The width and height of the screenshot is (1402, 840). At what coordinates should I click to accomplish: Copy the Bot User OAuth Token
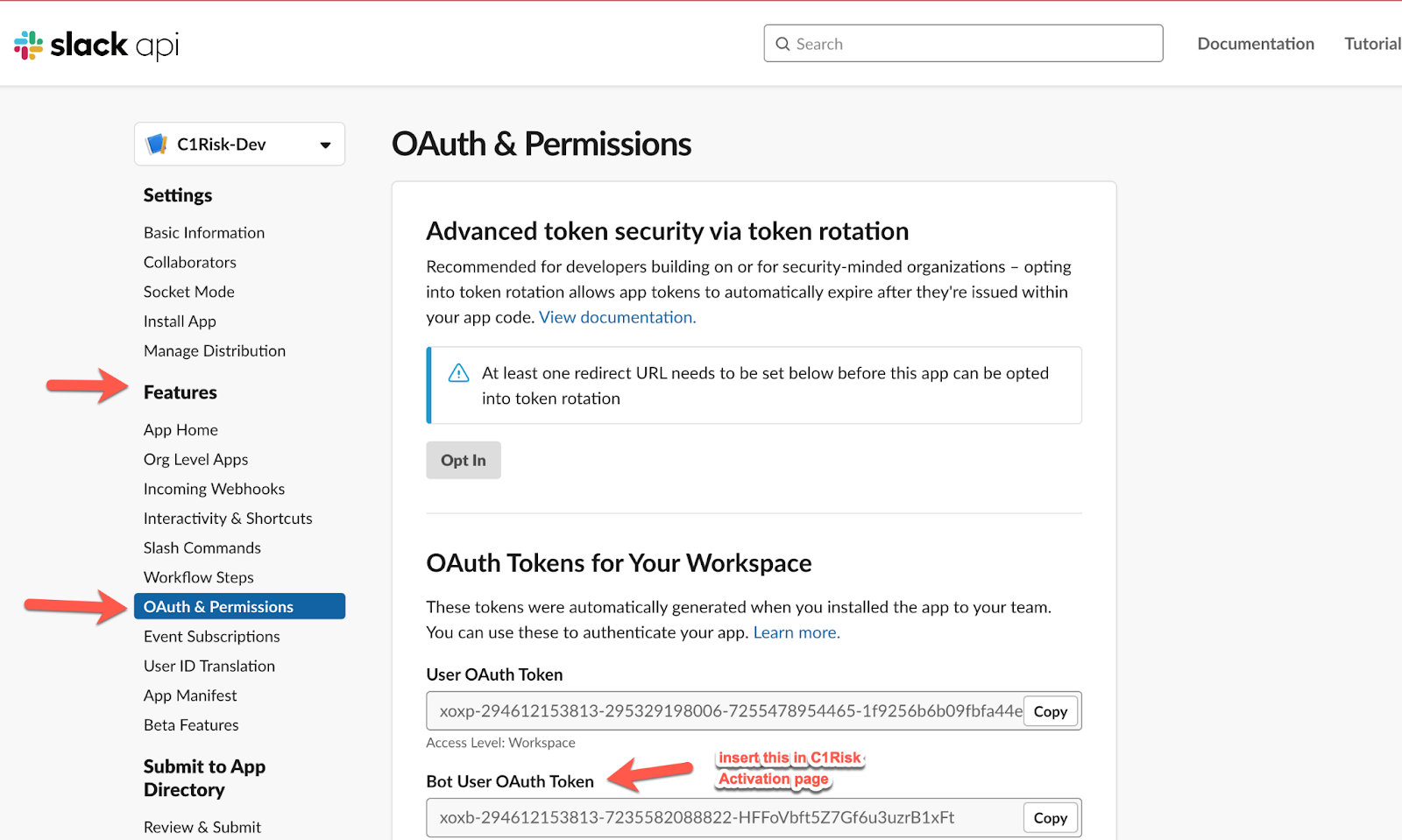(x=1050, y=818)
